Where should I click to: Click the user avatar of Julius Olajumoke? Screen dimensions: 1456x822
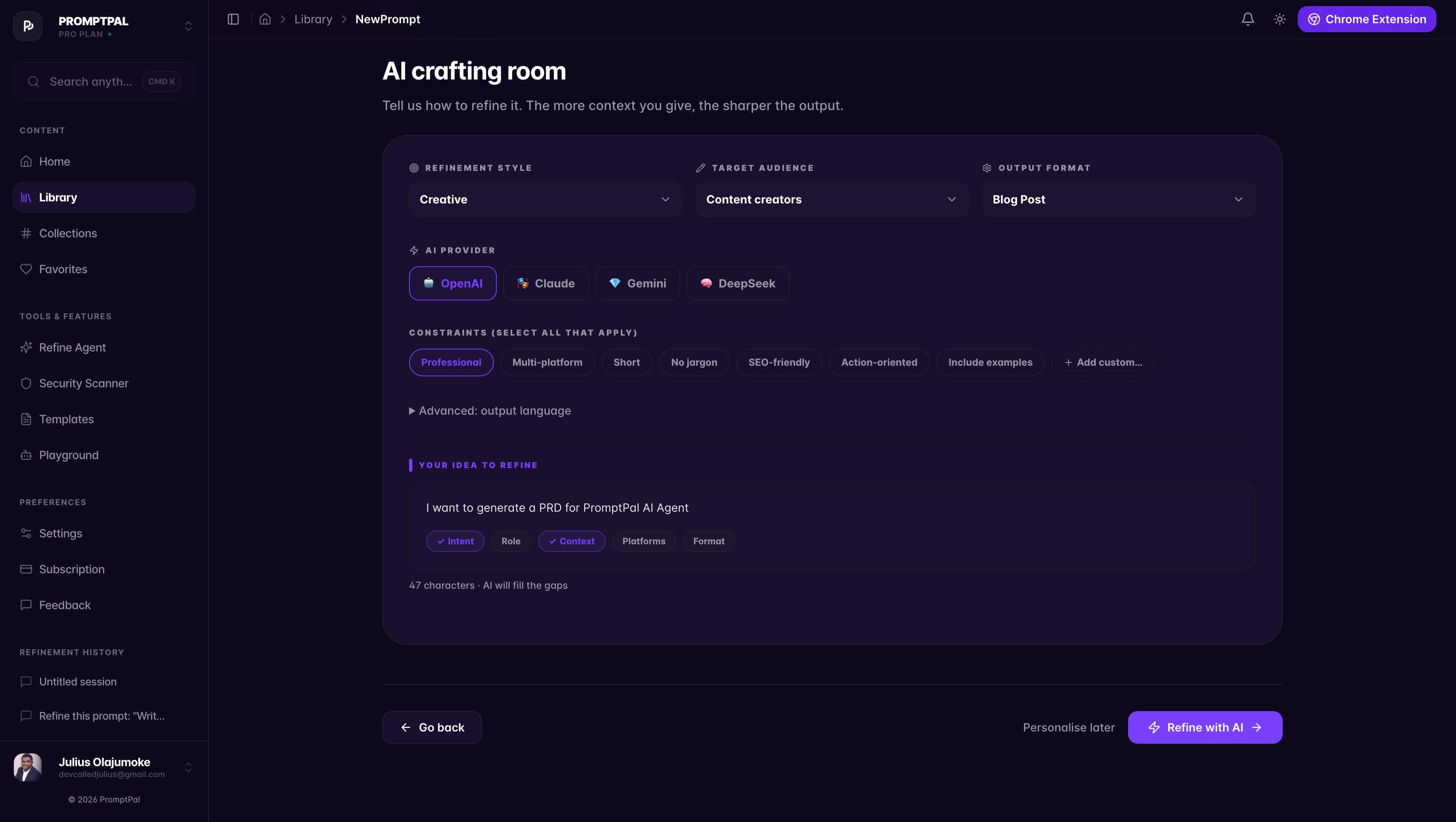[28, 767]
